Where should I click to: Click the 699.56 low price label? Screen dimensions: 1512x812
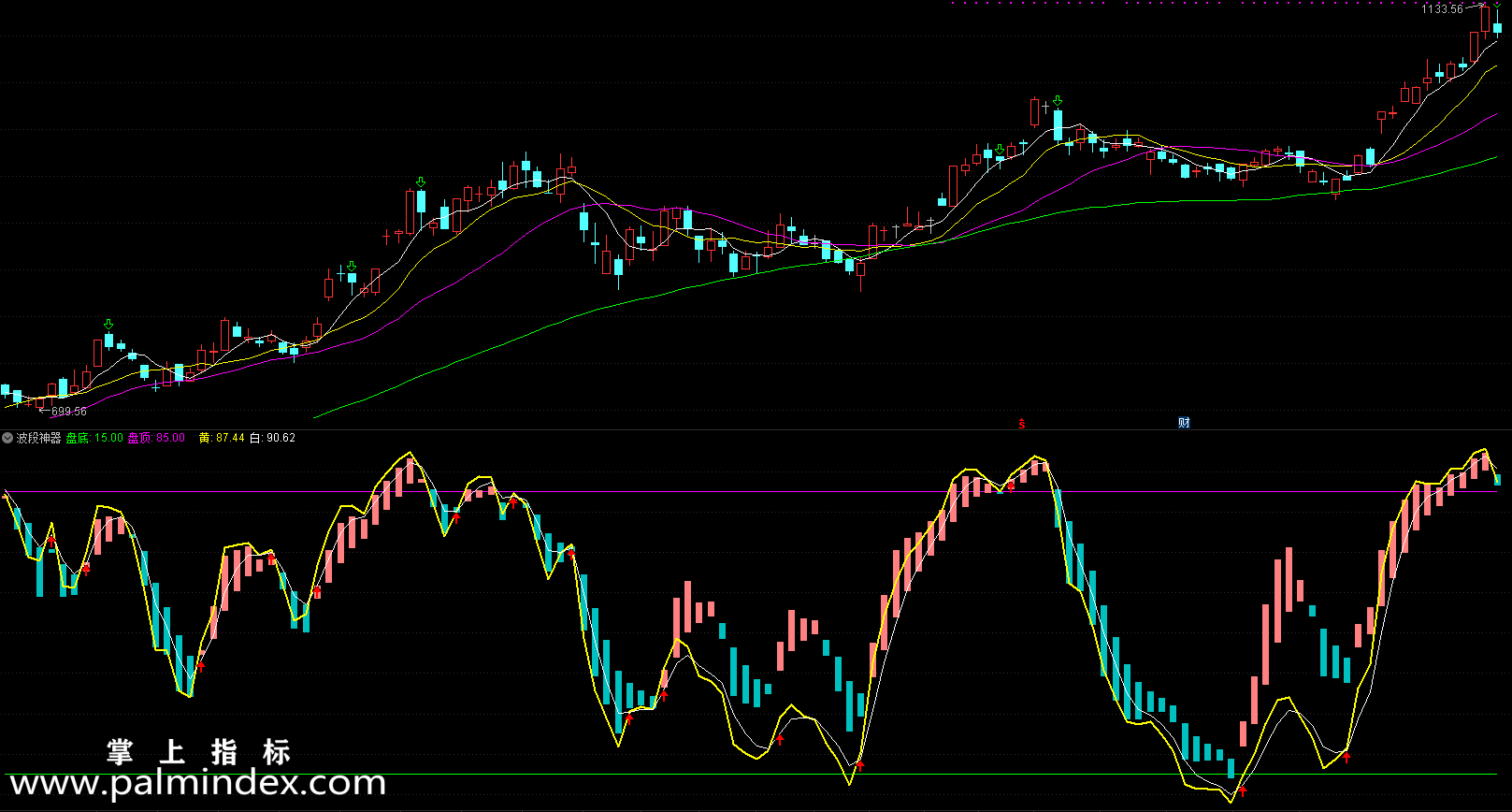(69, 412)
